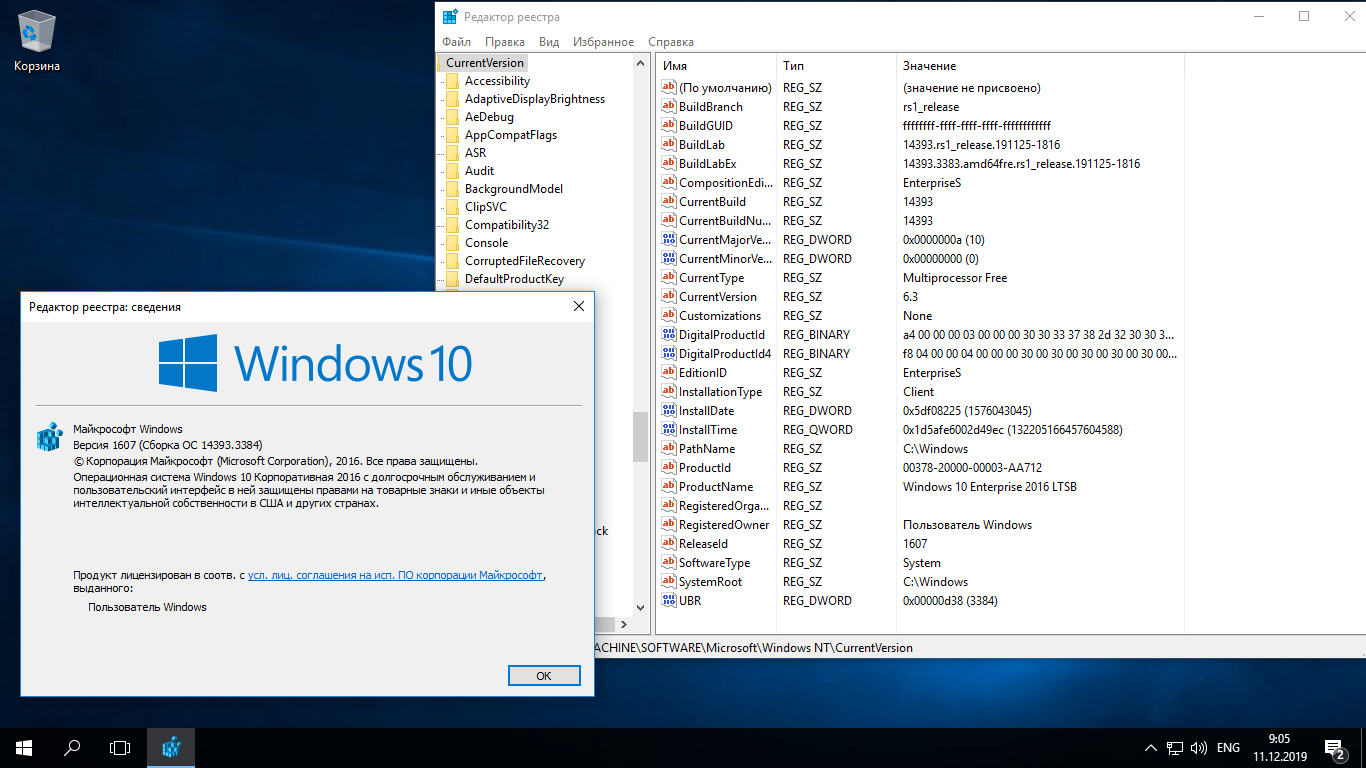The height and width of the screenshot is (768, 1366).
Task: Click value 'Windows 10 Enterprise 2016 LTSB'
Action: (x=989, y=487)
